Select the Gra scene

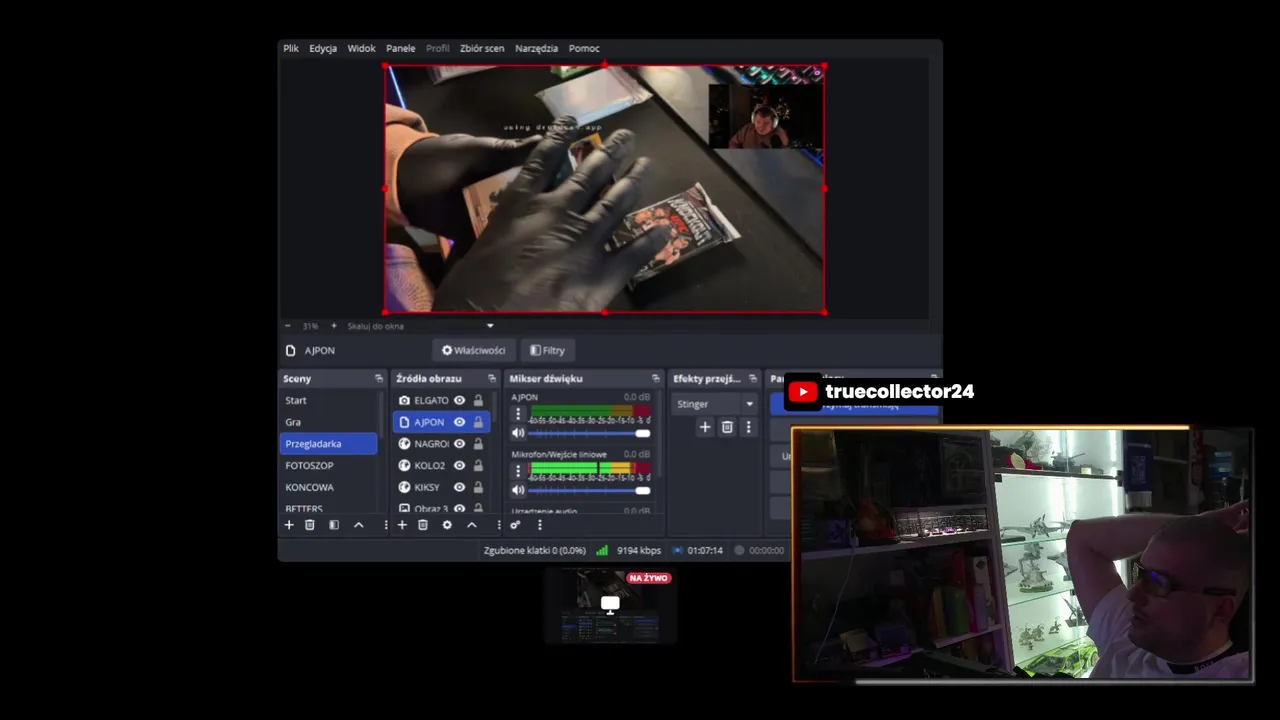coord(329,422)
